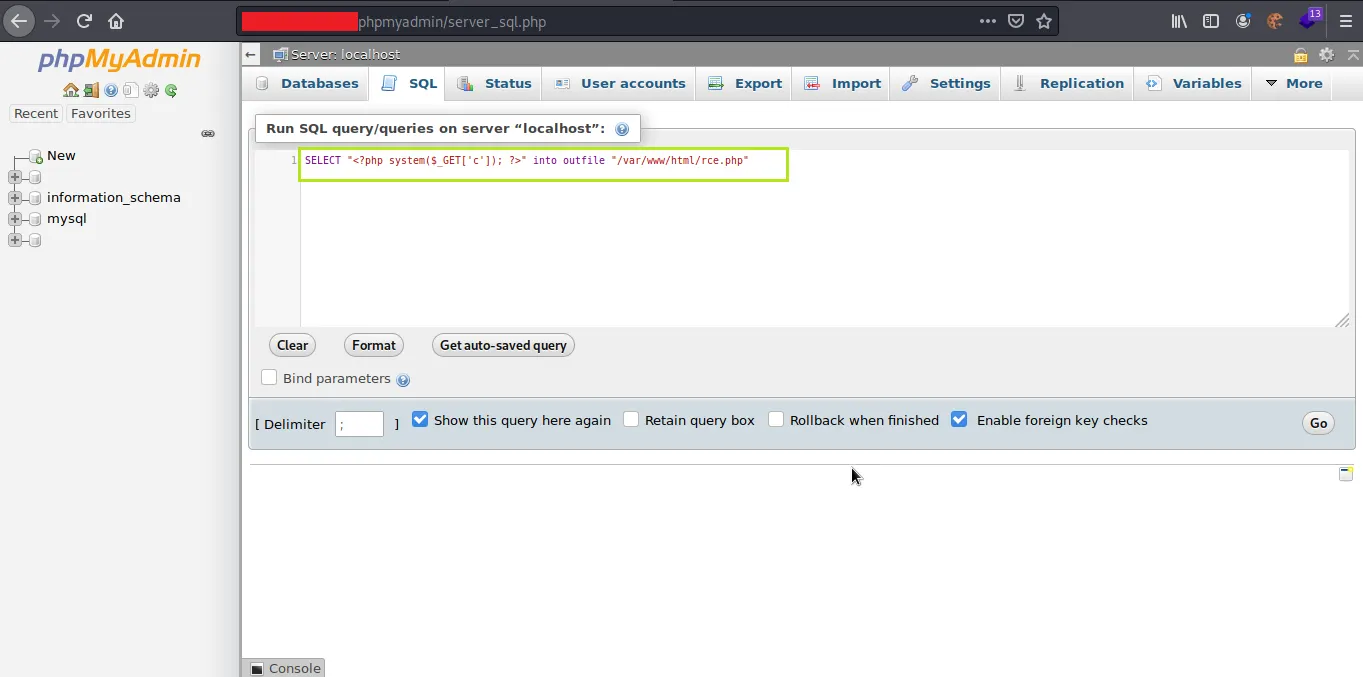Select information_schema database name
The width and height of the screenshot is (1363, 677).
[x=114, y=197]
